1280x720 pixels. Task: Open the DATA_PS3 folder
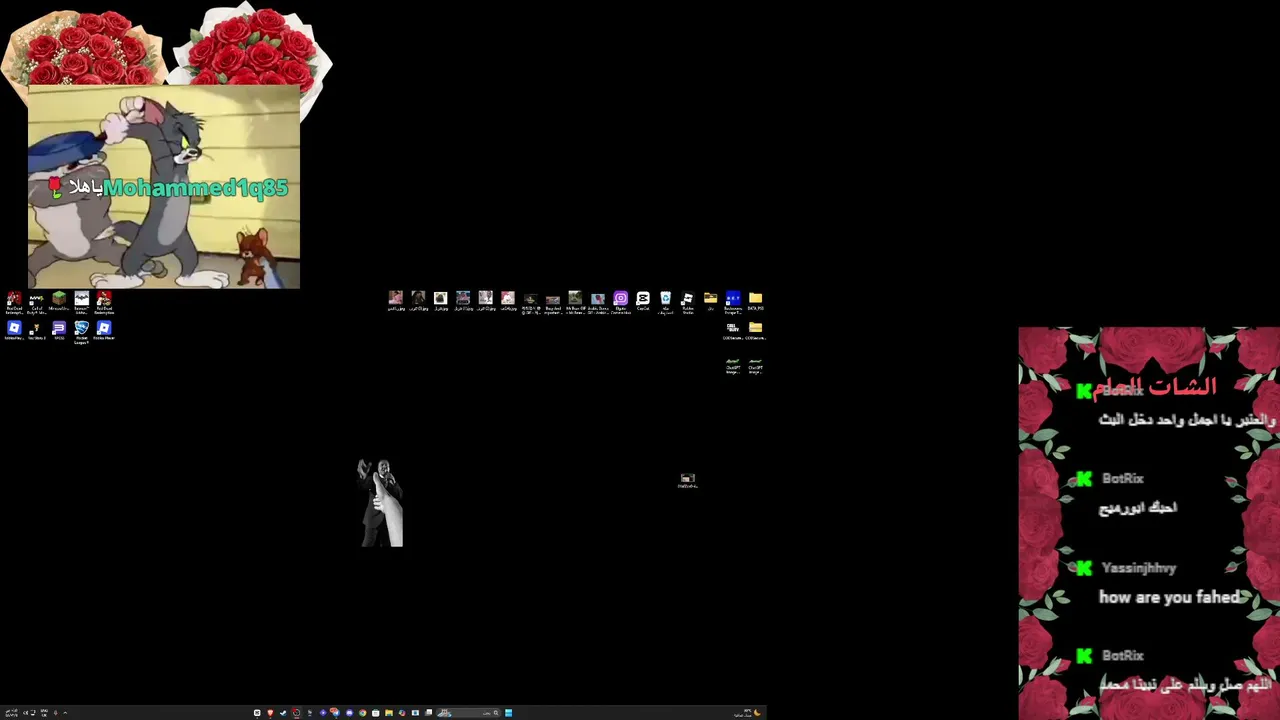pyautogui.click(x=756, y=301)
